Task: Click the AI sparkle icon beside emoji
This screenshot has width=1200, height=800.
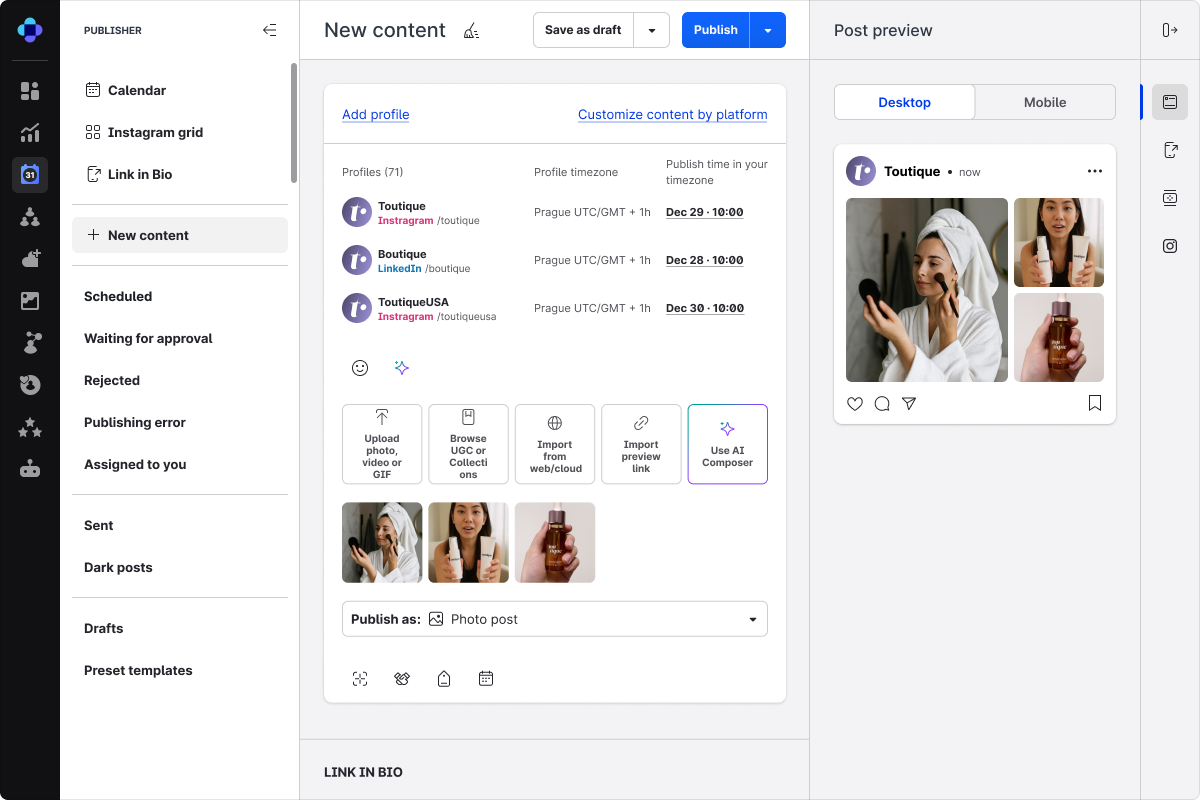Action: [x=402, y=368]
